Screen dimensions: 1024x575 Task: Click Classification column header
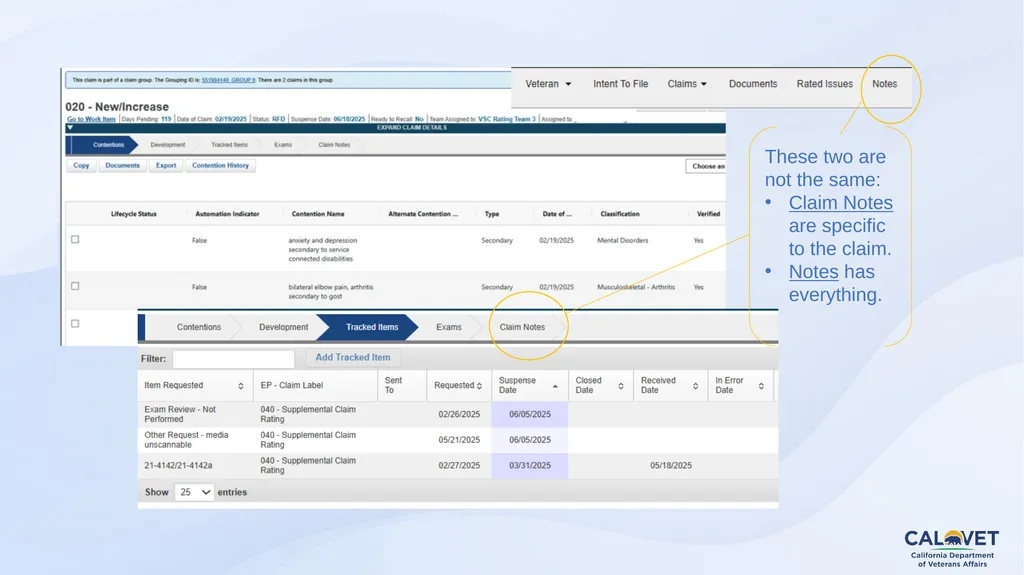(x=620, y=214)
